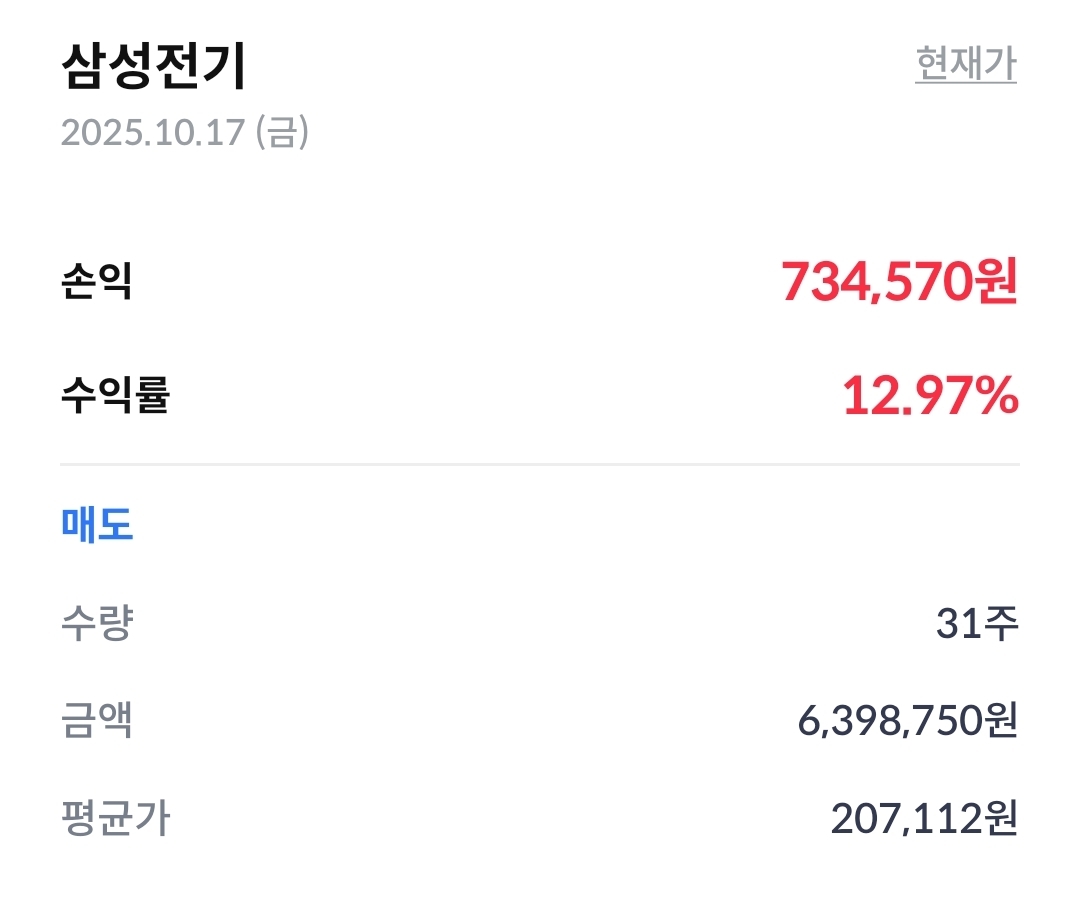Open the 현재가 current price link

coord(965,64)
